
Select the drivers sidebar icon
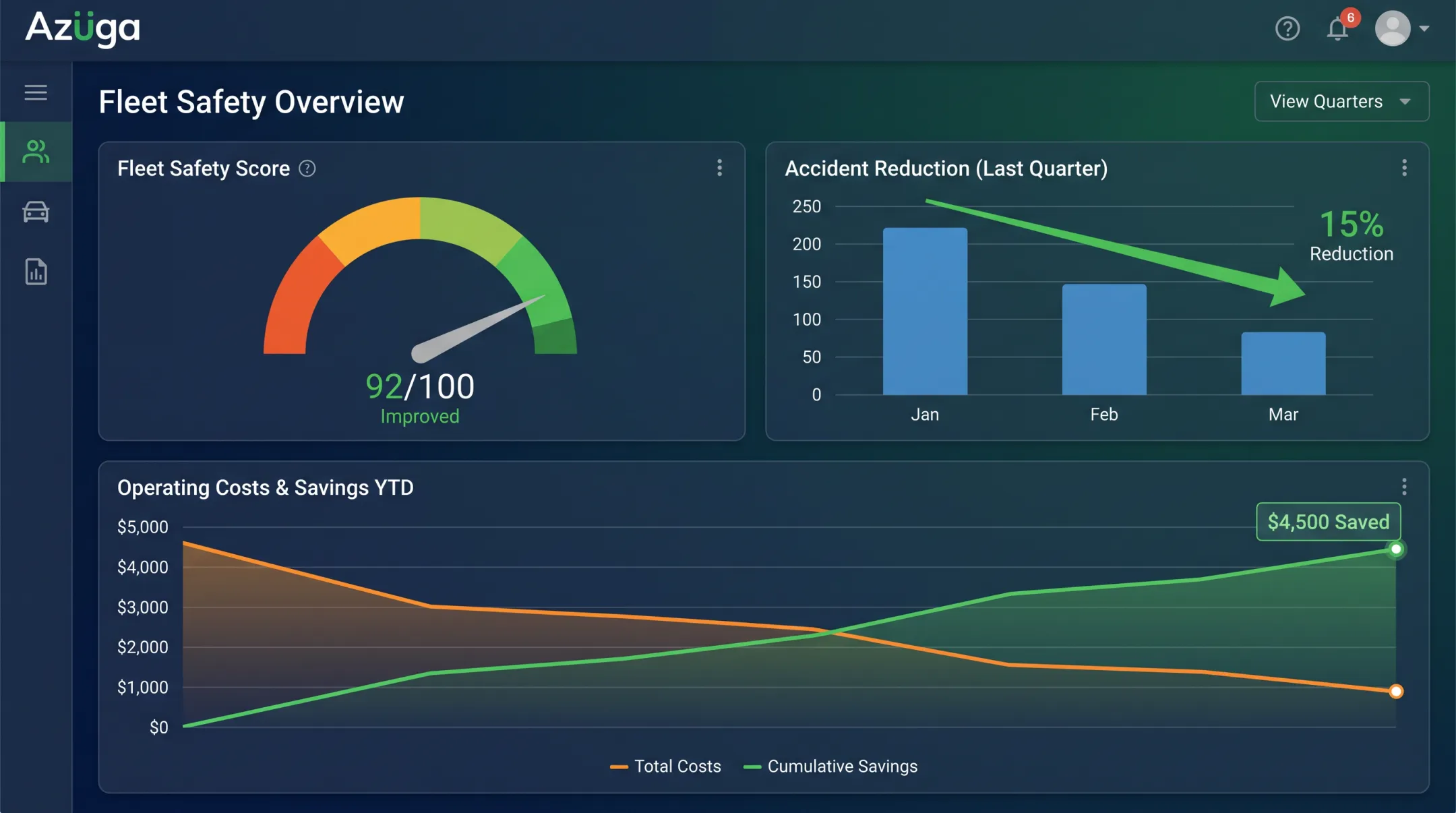click(36, 152)
